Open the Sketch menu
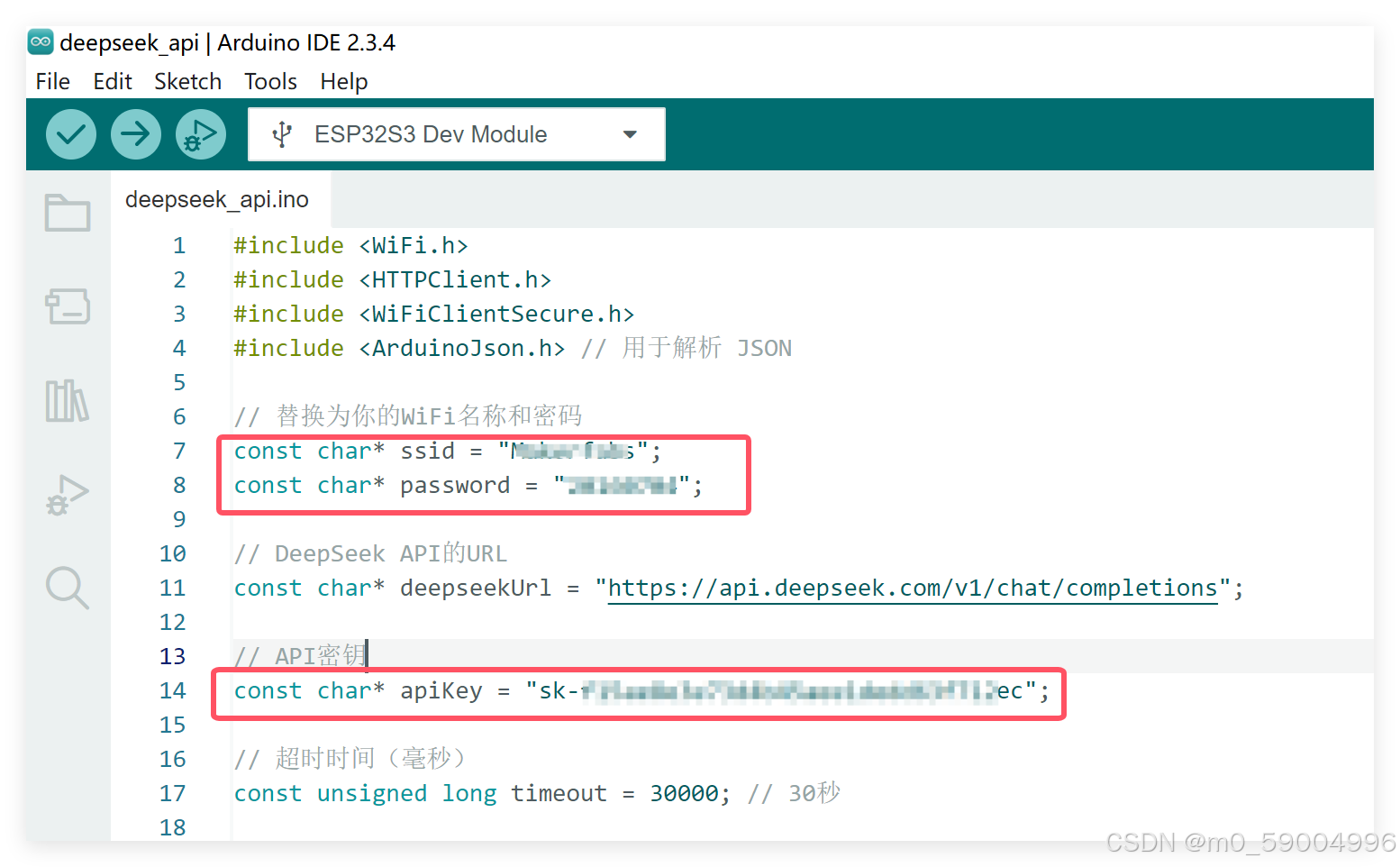This screenshot has height=867, width=1400. pos(187,81)
